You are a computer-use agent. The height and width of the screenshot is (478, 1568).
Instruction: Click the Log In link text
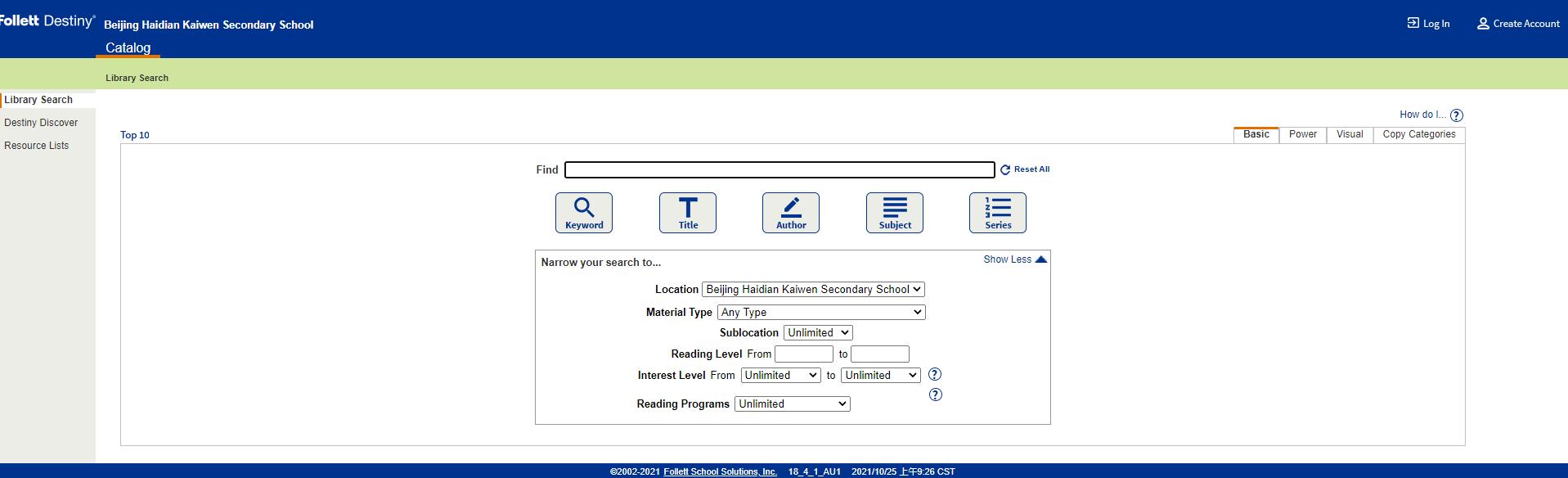(1436, 24)
